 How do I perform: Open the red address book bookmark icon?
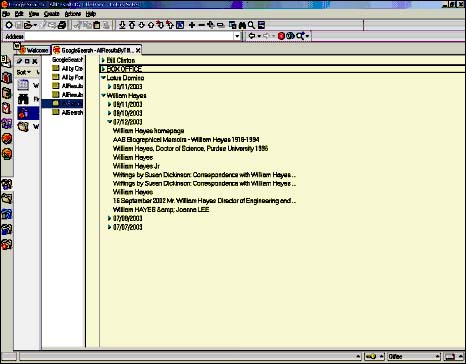pyautogui.click(x=7, y=77)
